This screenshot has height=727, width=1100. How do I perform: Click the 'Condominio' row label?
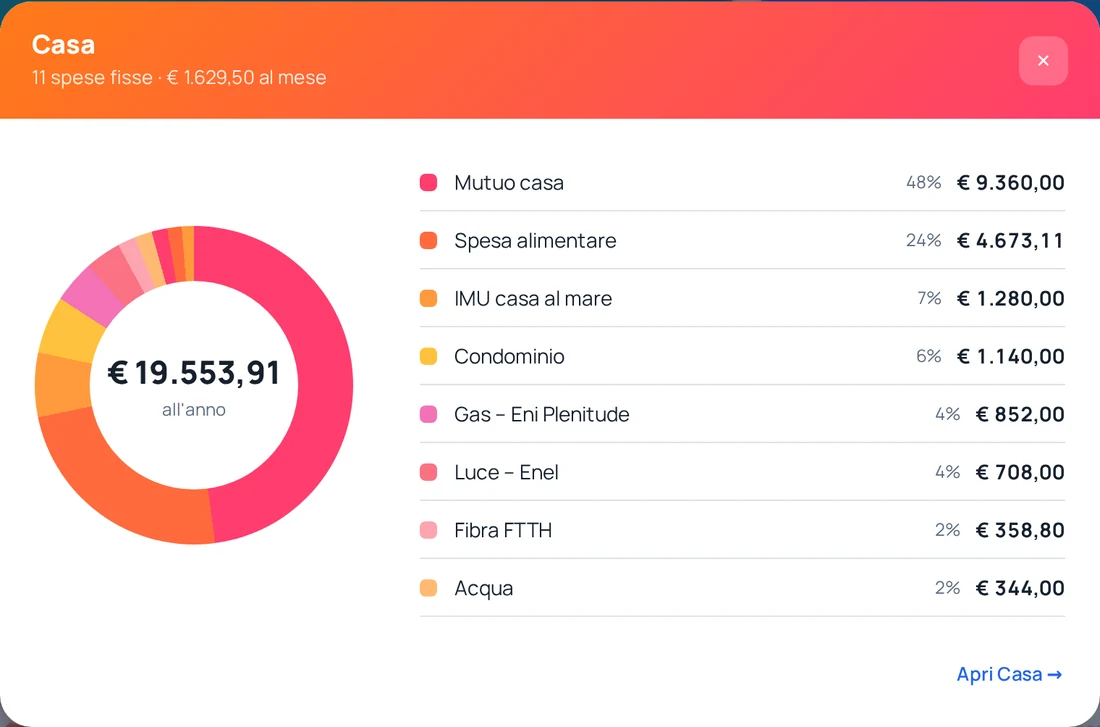point(509,356)
